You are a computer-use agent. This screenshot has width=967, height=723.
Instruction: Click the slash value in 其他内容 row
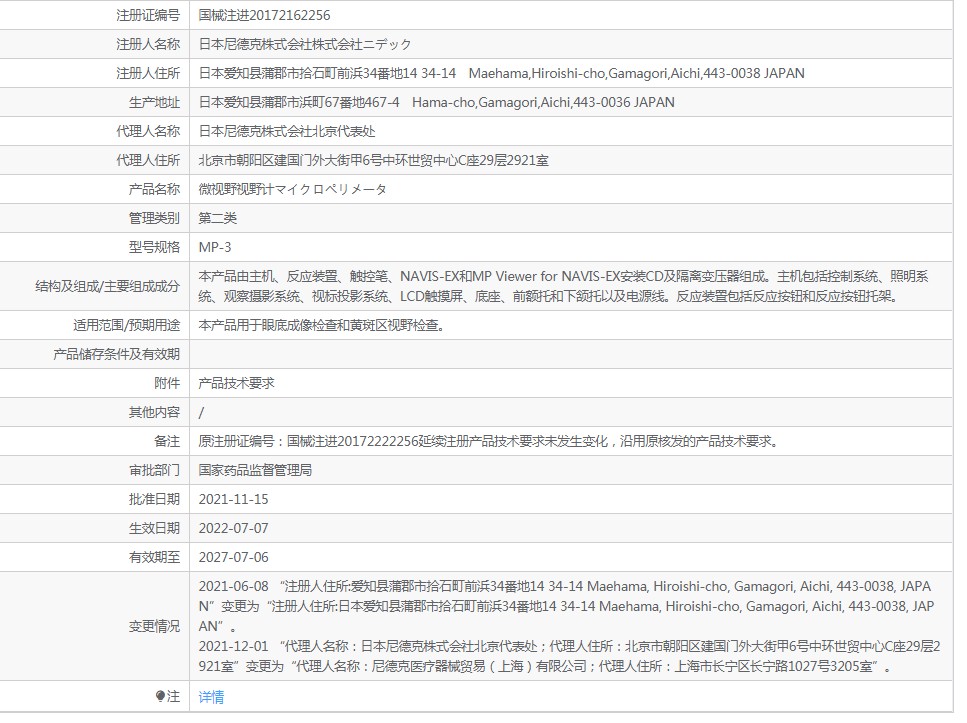click(x=201, y=412)
